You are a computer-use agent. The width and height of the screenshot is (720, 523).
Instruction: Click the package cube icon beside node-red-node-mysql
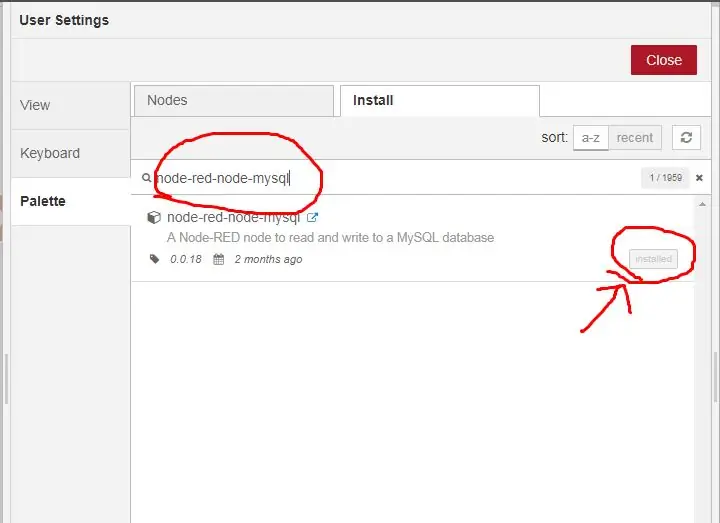pyautogui.click(x=154, y=217)
